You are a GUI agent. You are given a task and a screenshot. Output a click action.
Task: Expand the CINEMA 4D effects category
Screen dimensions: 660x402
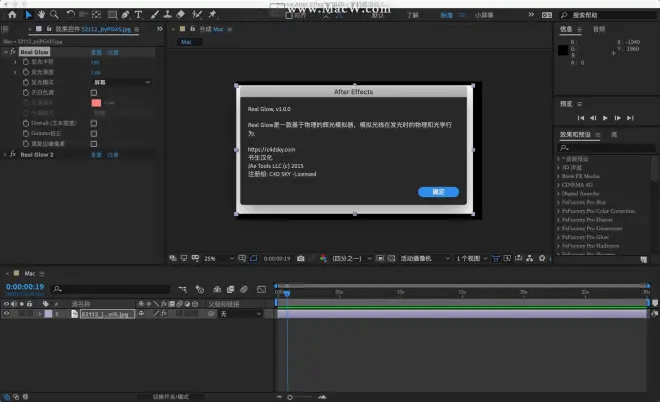(x=558, y=185)
